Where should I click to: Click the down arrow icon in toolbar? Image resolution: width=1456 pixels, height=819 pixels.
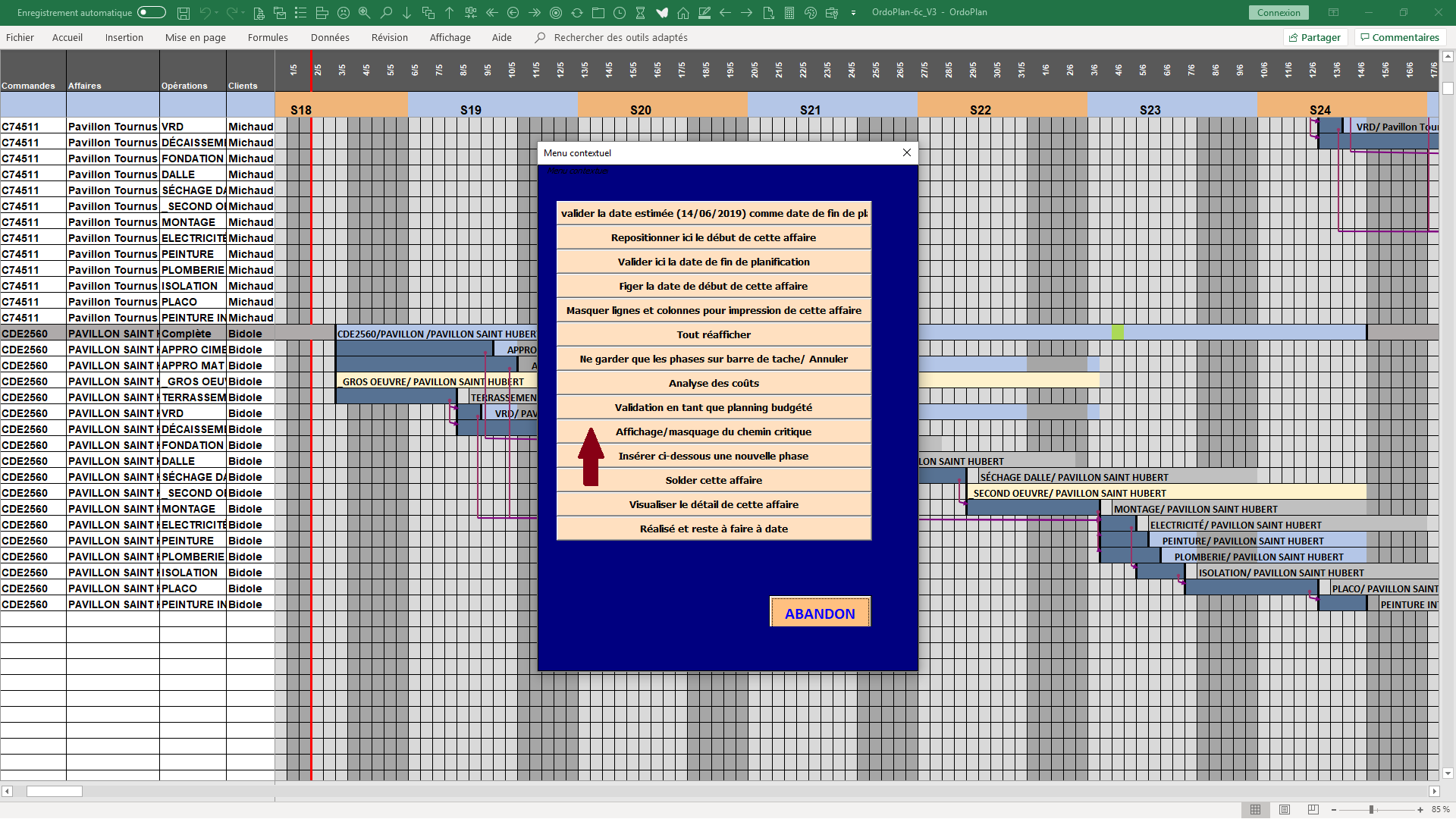407,12
